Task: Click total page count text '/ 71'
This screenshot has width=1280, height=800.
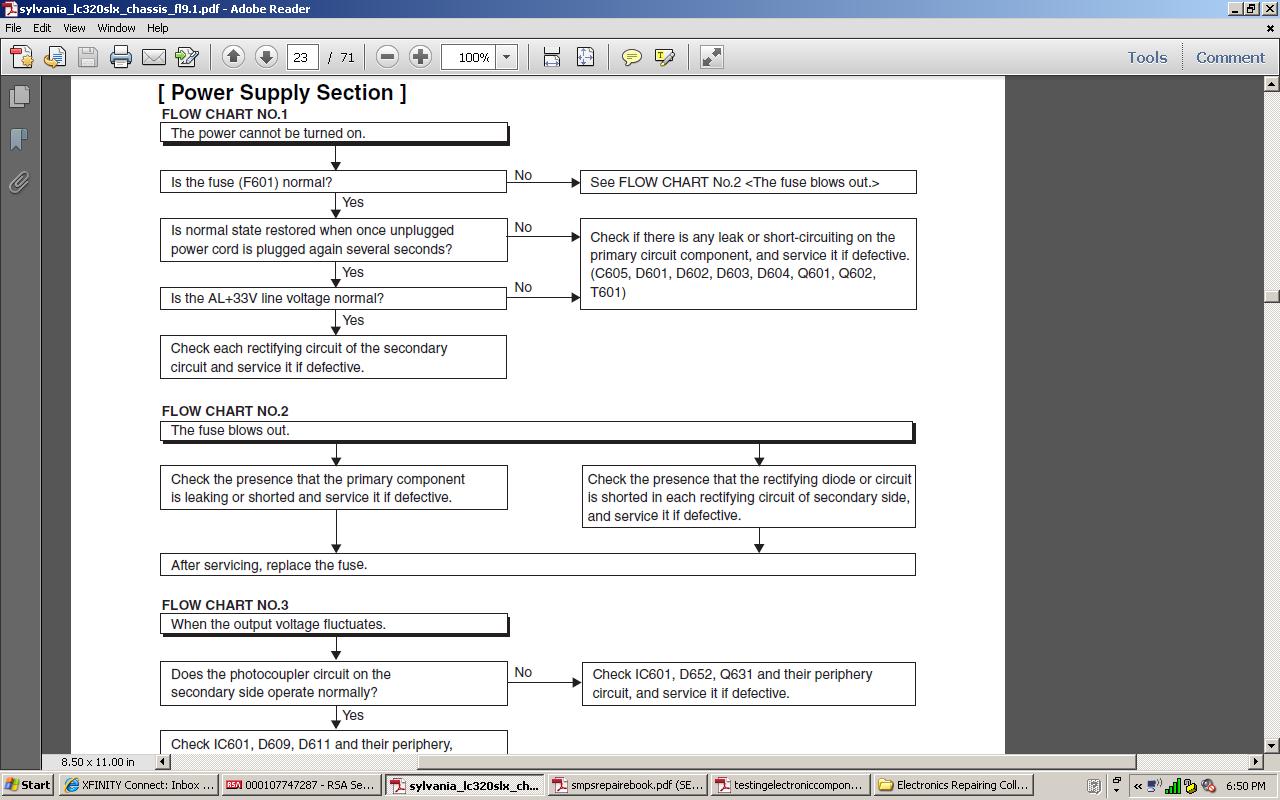Action: [341, 57]
